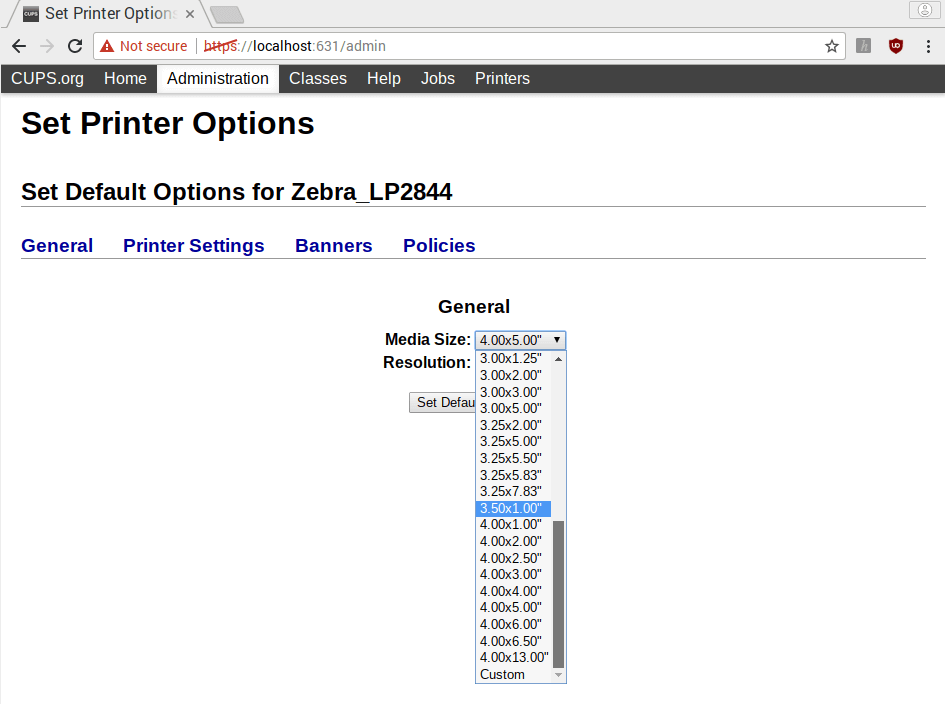The width and height of the screenshot is (945, 704).
Task: Pick 4.00x6.50" from the list
Action: point(513,641)
